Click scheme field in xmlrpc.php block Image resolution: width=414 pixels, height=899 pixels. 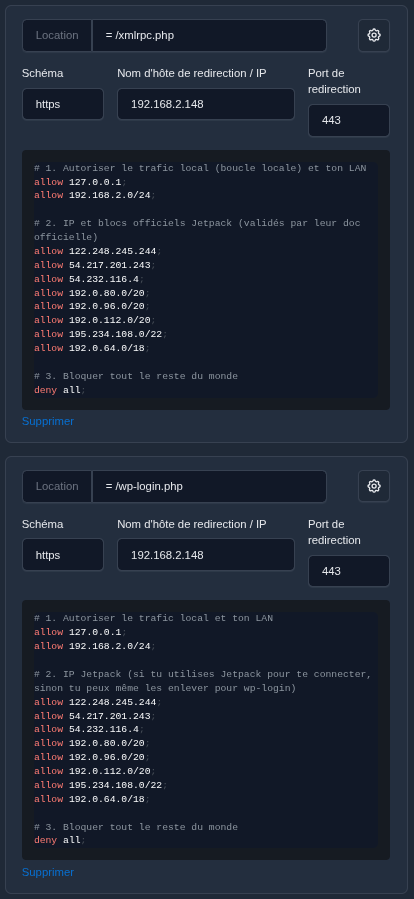click(63, 104)
